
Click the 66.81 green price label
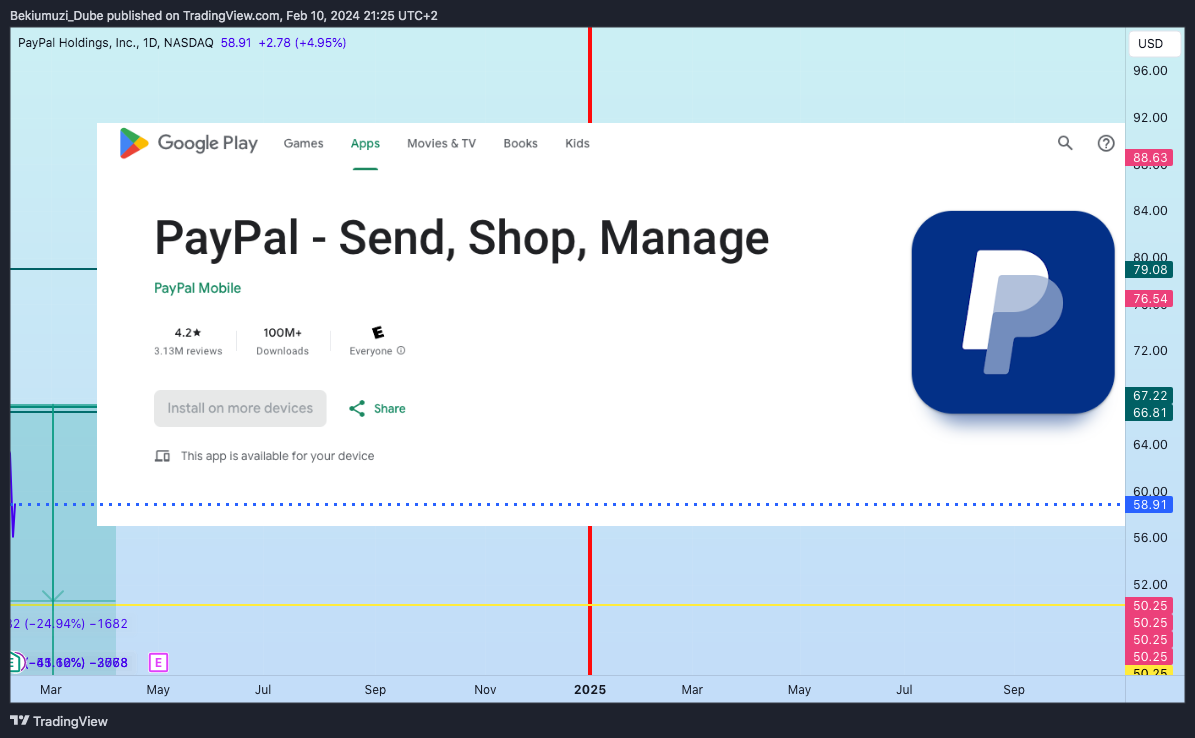pyautogui.click(x=1149, y=412)
